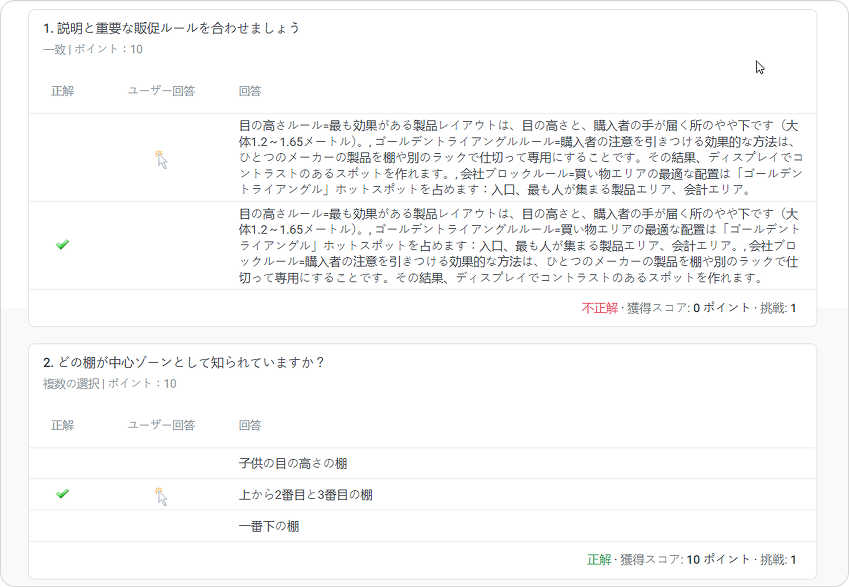849x587 pixels.
Task: Select the answer 子供の目の高さの棚
Action: coord(293,464)
